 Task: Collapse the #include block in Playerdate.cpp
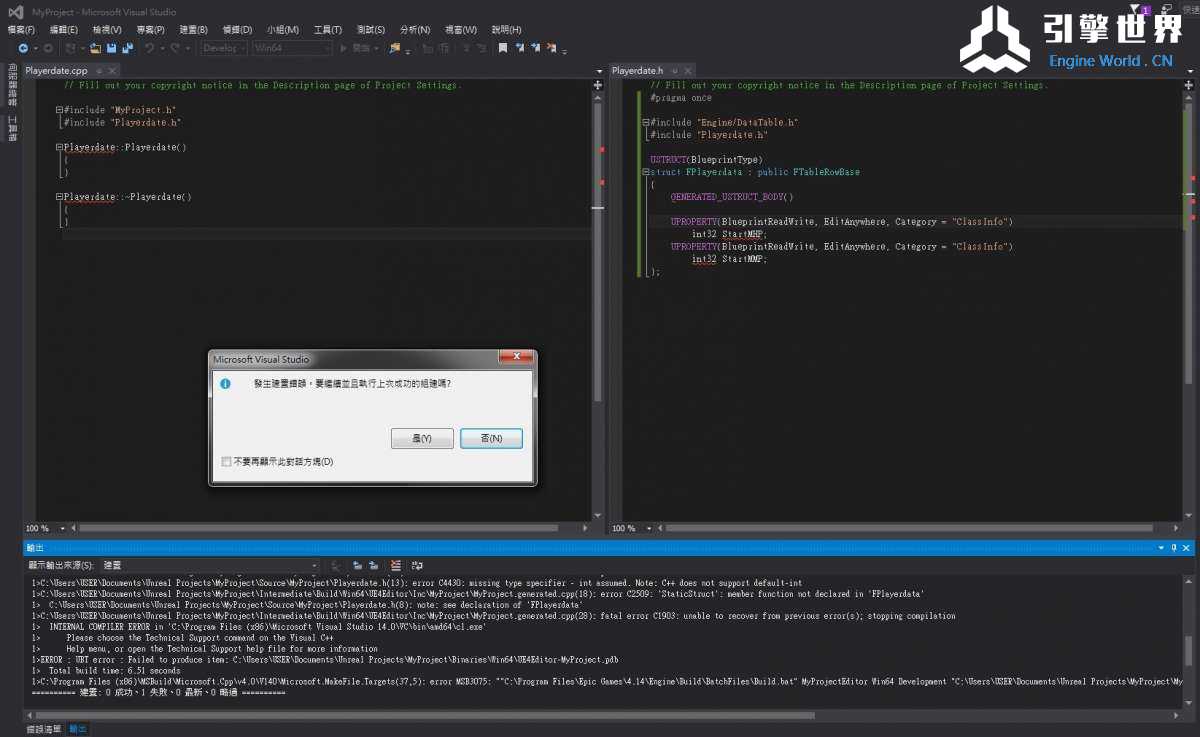[x=59, y=110]
